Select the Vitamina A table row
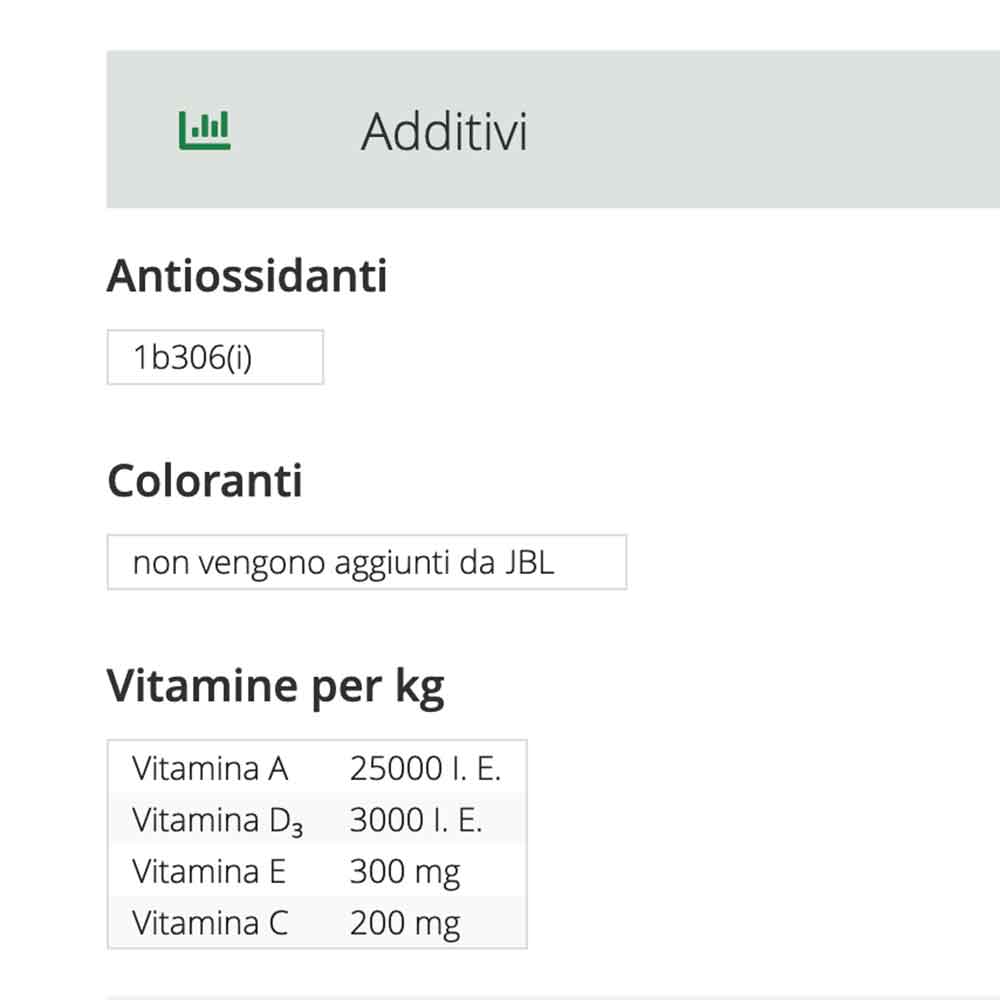Image resolution: width=1000 pixels, height=1000 pixels. [x=316, y=768]
